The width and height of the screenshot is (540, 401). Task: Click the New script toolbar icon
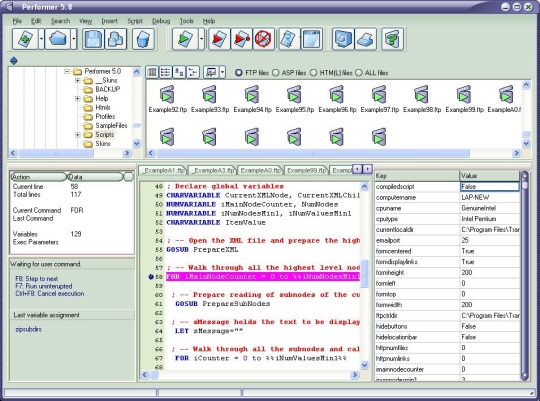tap(25, 39)
